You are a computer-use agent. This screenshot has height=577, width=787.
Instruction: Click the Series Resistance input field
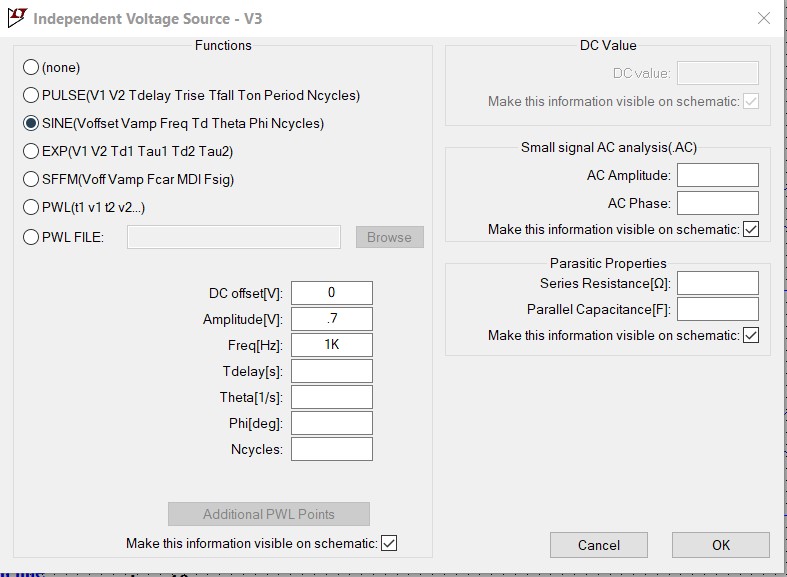click(x=718, y=283)
